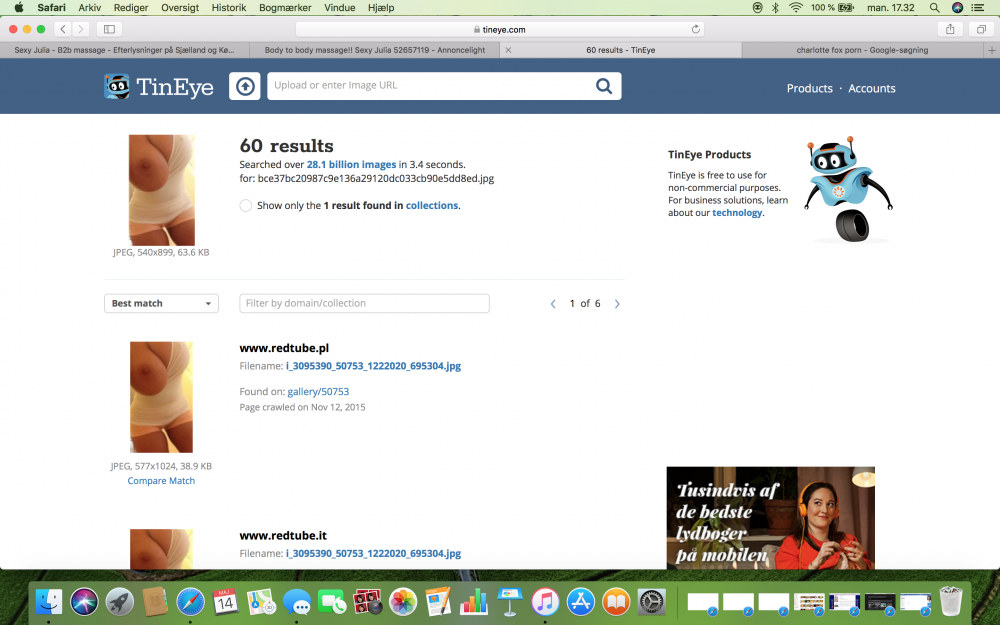The width and height of the screenshot is (1000, 625).
Task: Go back with Safari's back arrow
Action: coord(62,29)
